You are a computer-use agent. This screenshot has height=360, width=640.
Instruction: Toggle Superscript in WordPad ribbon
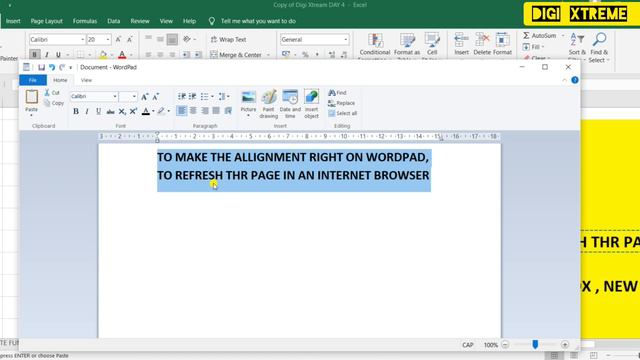pyautogui.click(x=133, y=111)
